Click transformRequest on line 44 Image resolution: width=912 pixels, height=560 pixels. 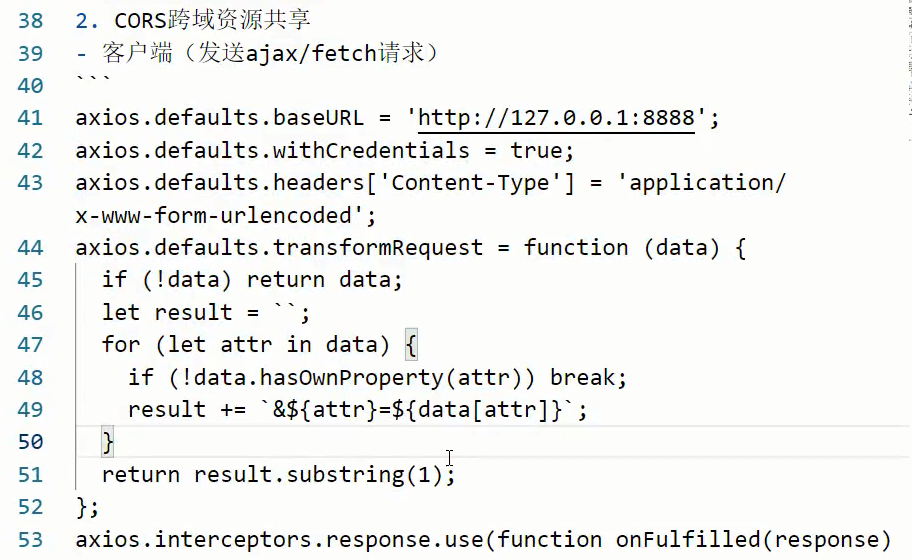[x=378, y=248]
